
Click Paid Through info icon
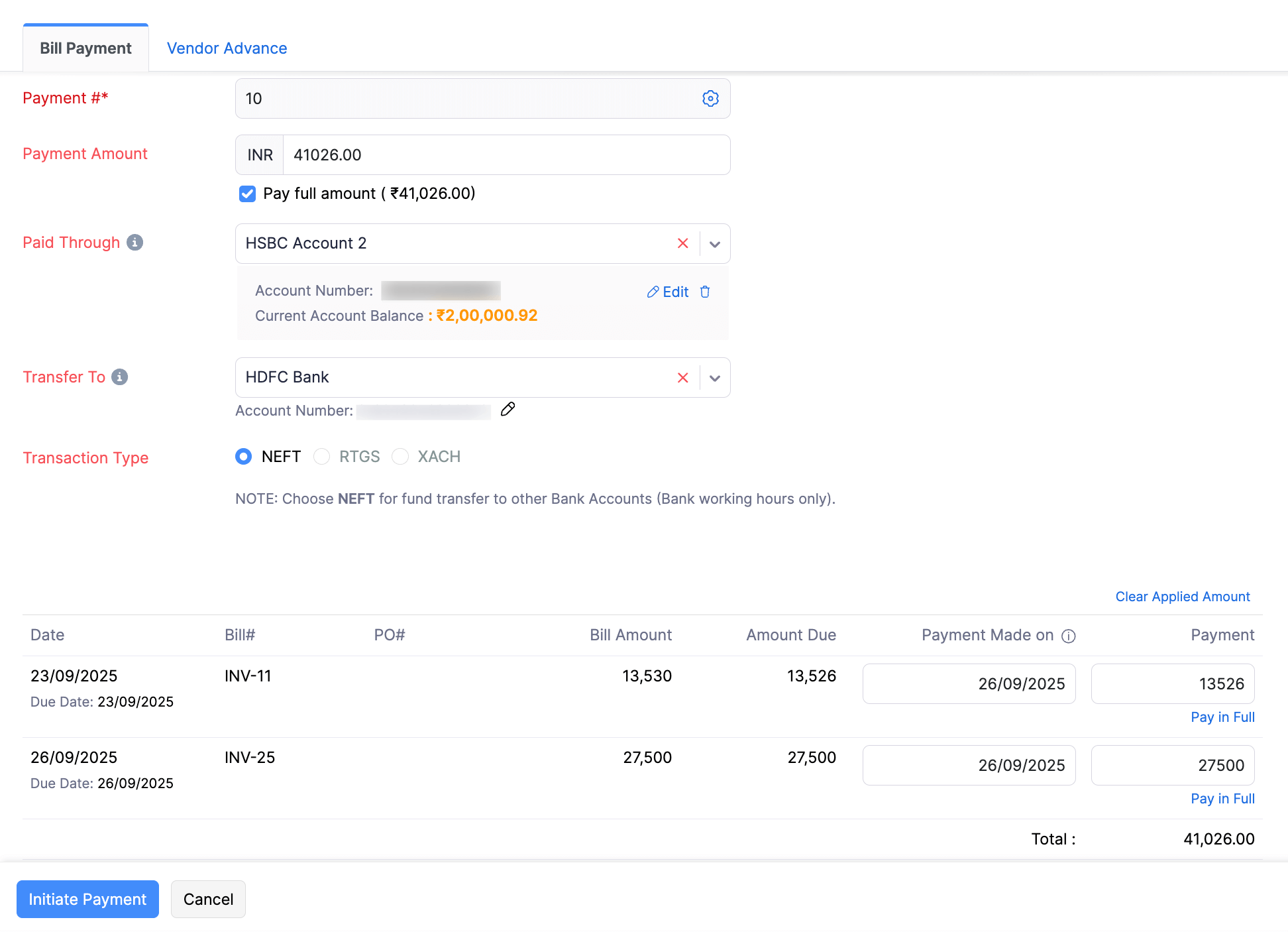click(135, 243)
